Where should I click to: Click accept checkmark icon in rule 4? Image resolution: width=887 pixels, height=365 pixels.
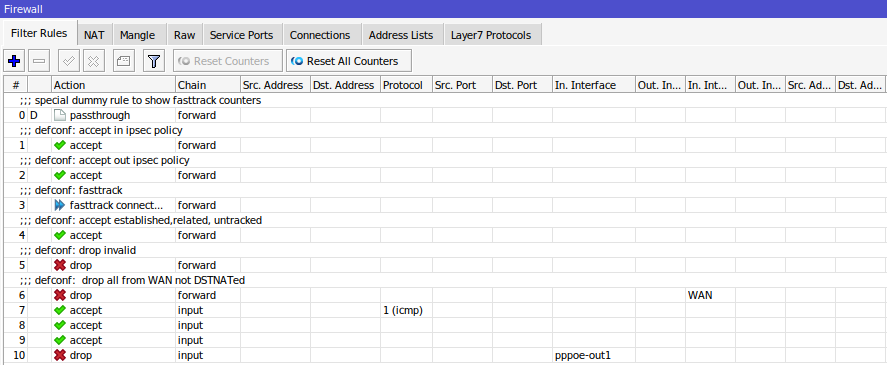coord(59,235)
